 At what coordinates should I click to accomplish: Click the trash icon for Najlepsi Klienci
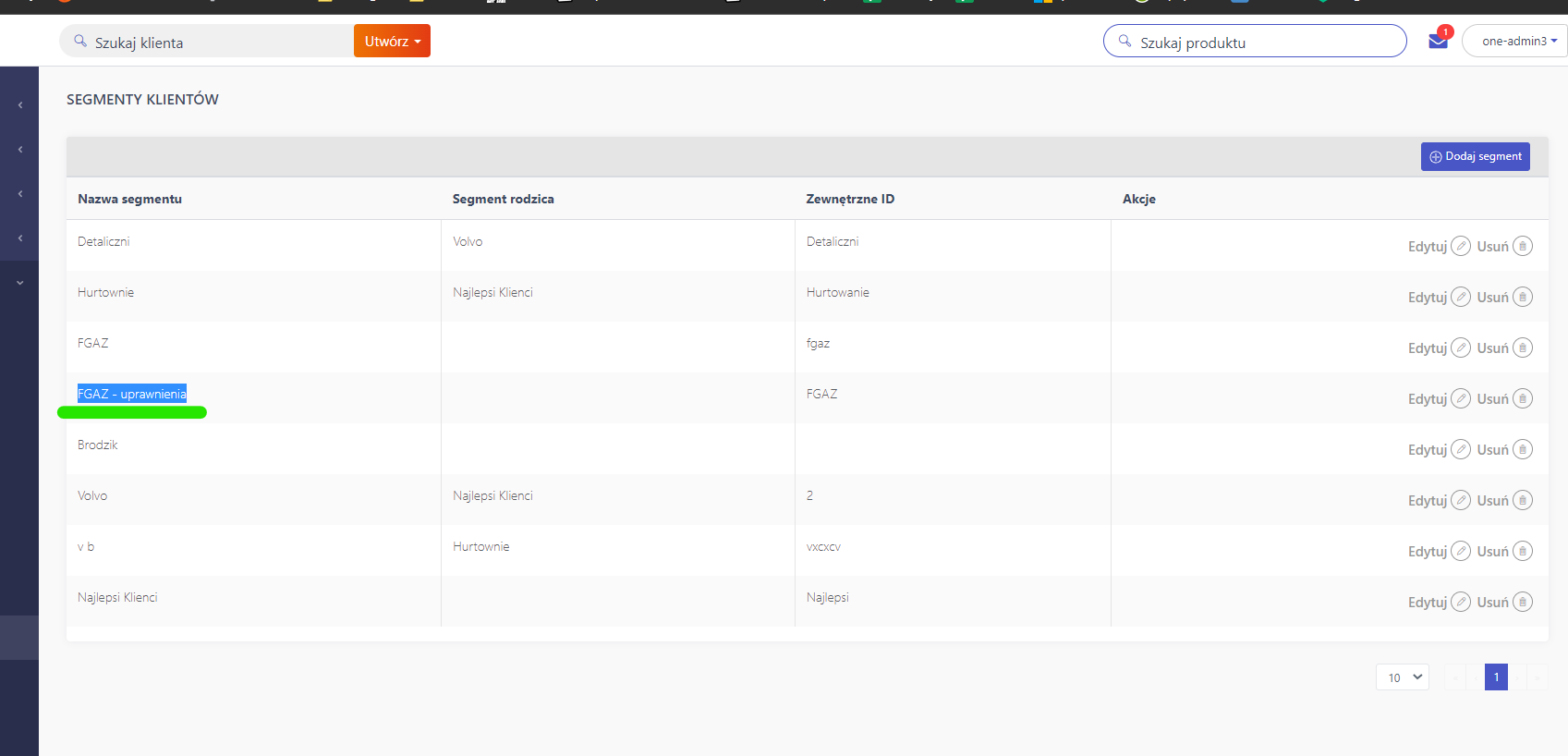(x=1523, y=602)
